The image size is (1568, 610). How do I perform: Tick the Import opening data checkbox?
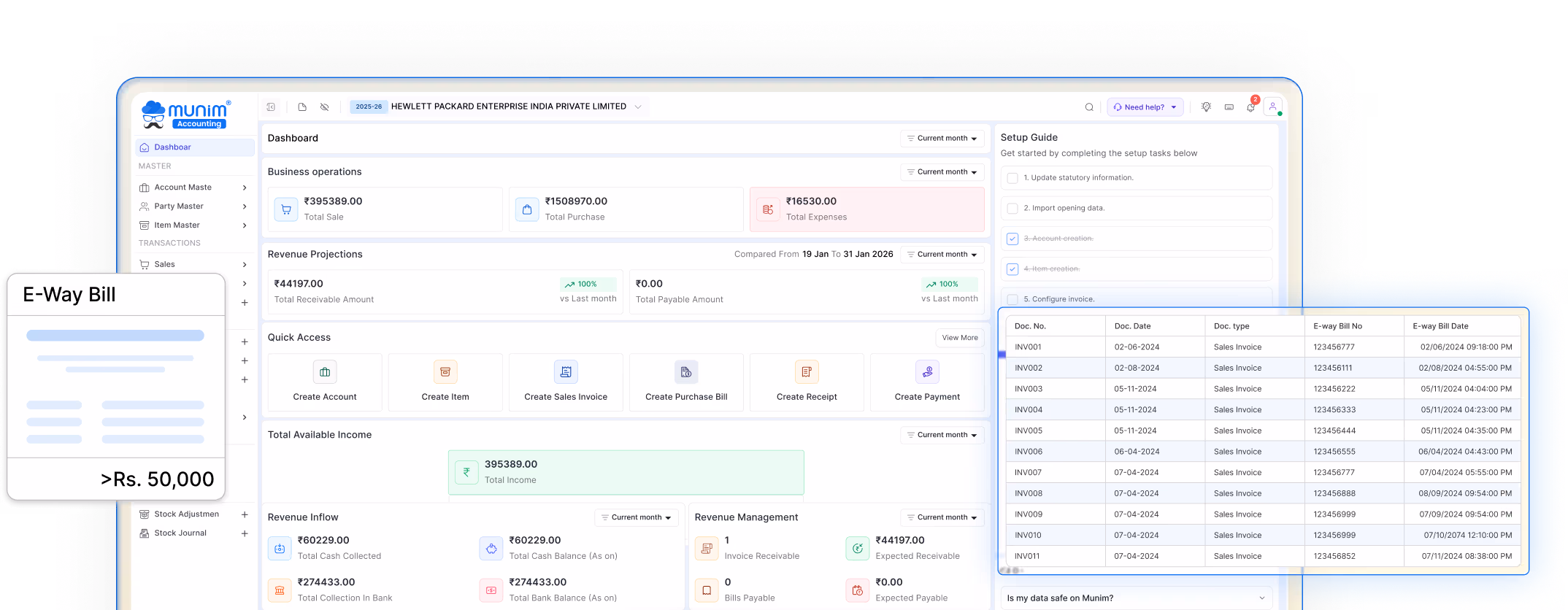coord(1012,209)
